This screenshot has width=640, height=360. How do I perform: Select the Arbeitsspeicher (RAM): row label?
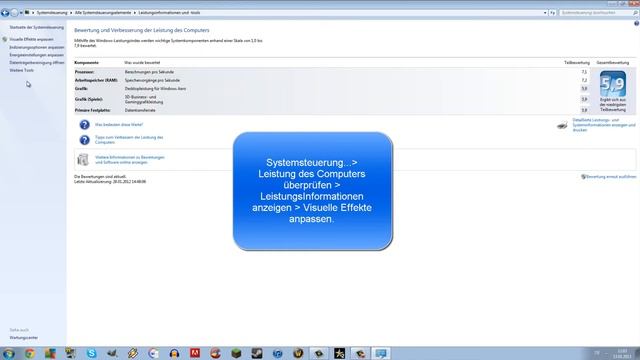(96, 80)
